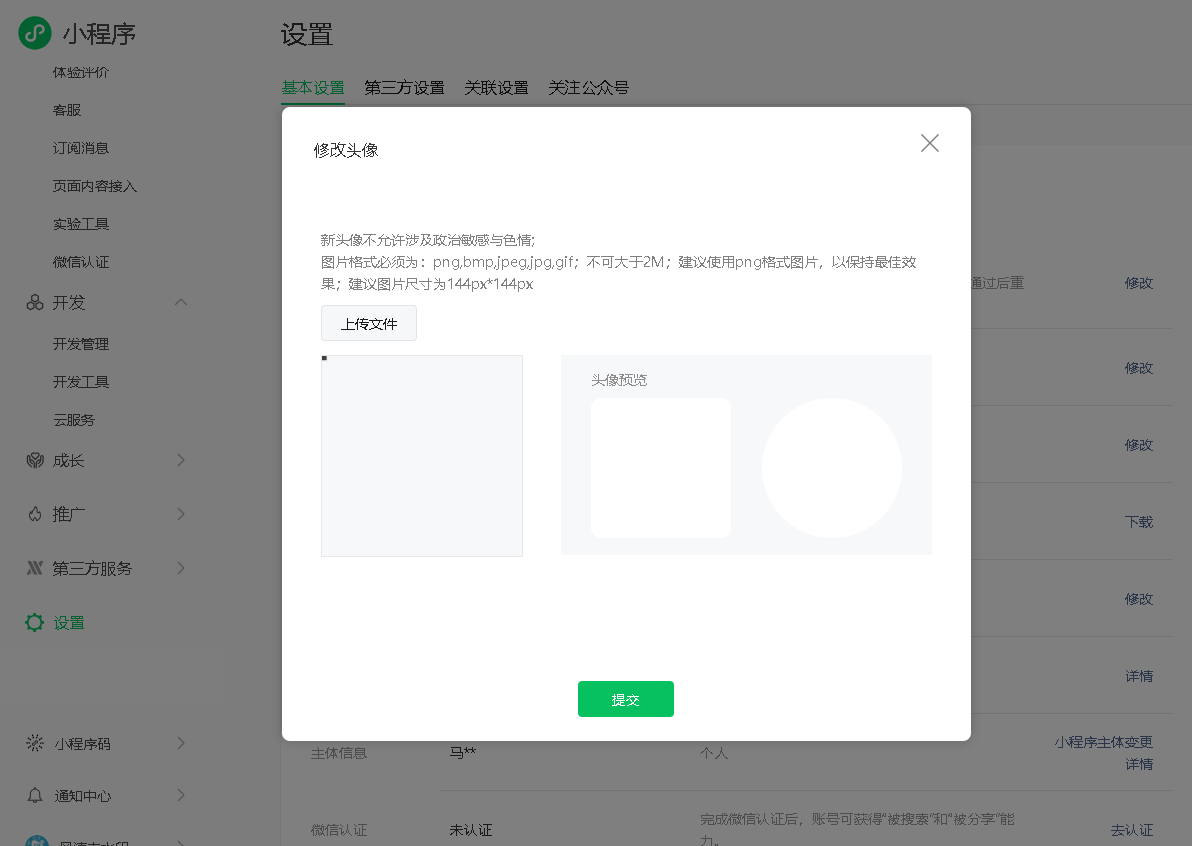Click the 设置 gear icon
The image size is (1192, 846).
tap(35, 623)
